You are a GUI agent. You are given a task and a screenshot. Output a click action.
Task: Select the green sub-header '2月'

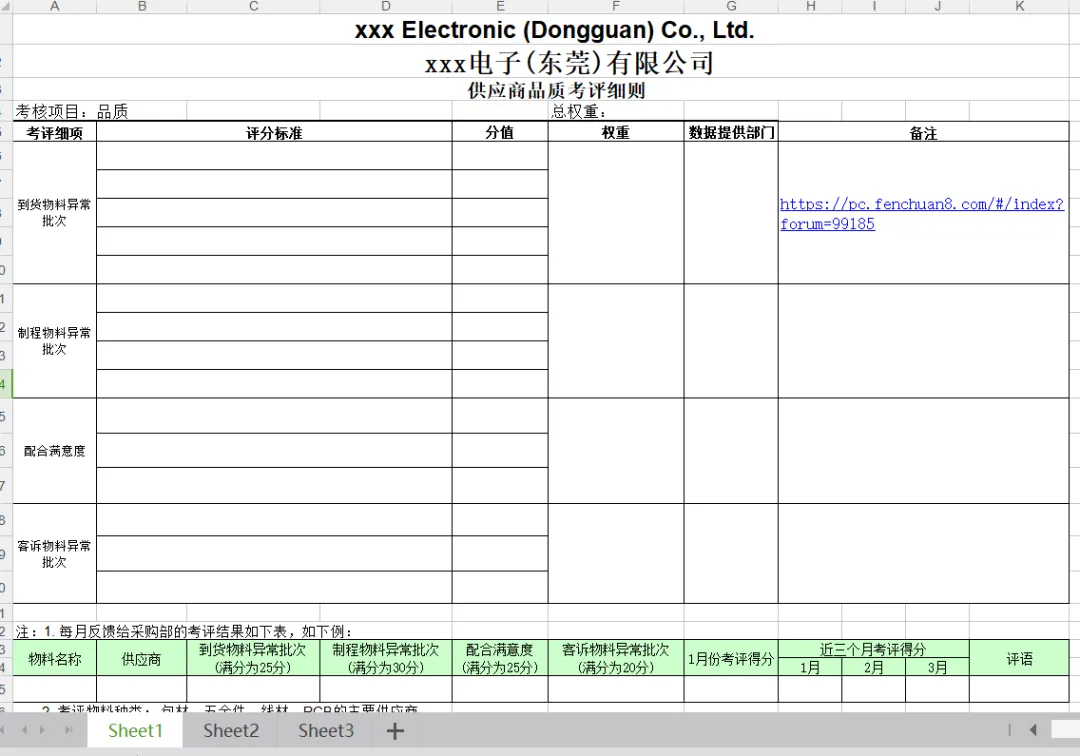pyautogui.click(x=873, y=667)
